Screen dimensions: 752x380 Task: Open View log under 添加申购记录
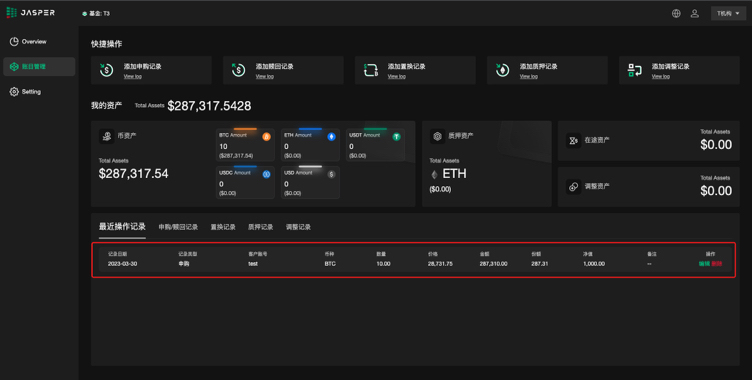(132, 76)
